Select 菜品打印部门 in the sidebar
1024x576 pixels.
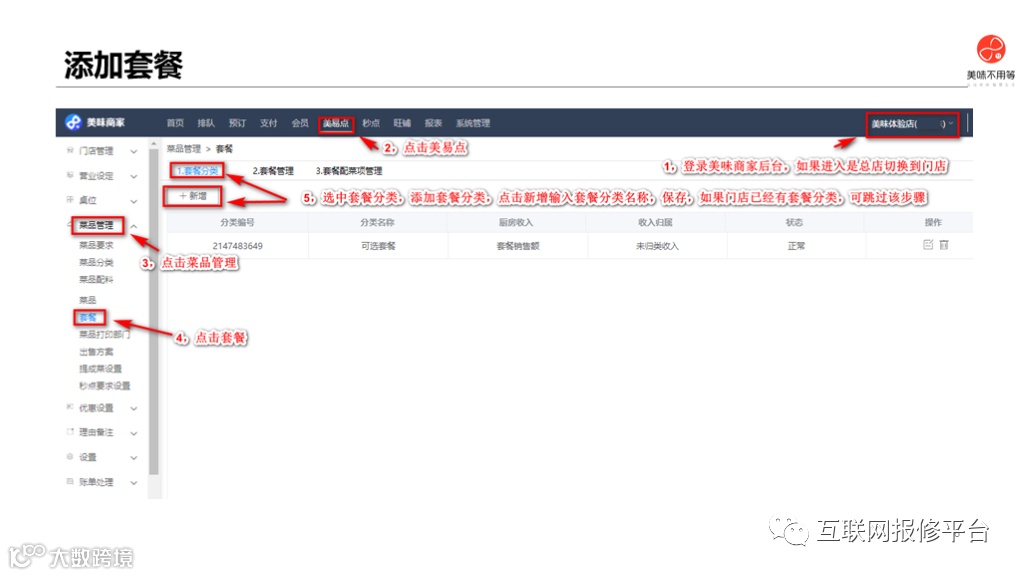(104, 334)
